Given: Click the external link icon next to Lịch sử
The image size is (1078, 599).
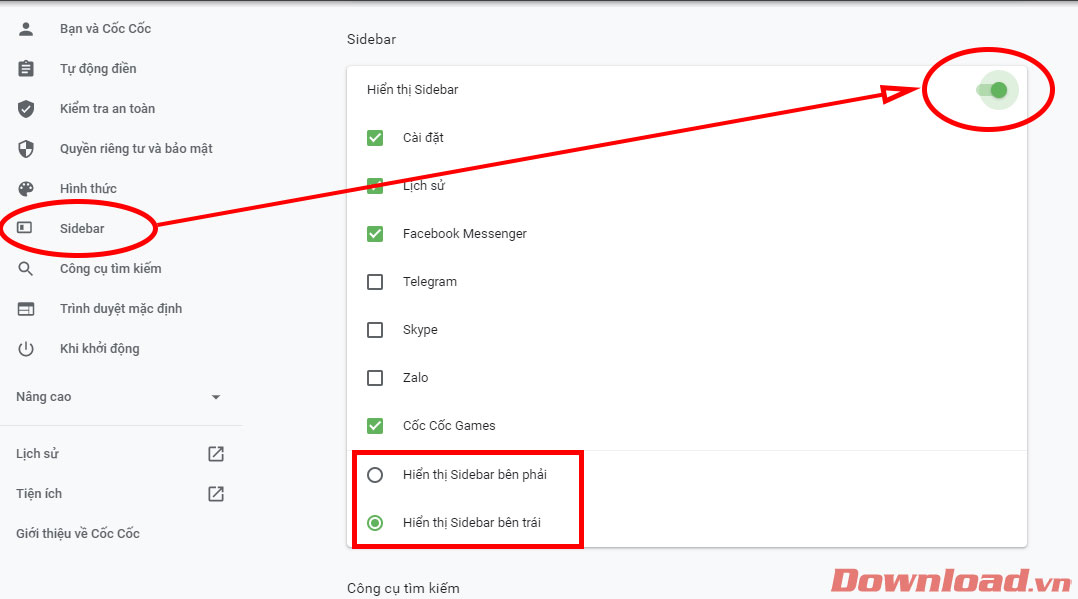Looking at the screenshot, I should coord(216,454).
